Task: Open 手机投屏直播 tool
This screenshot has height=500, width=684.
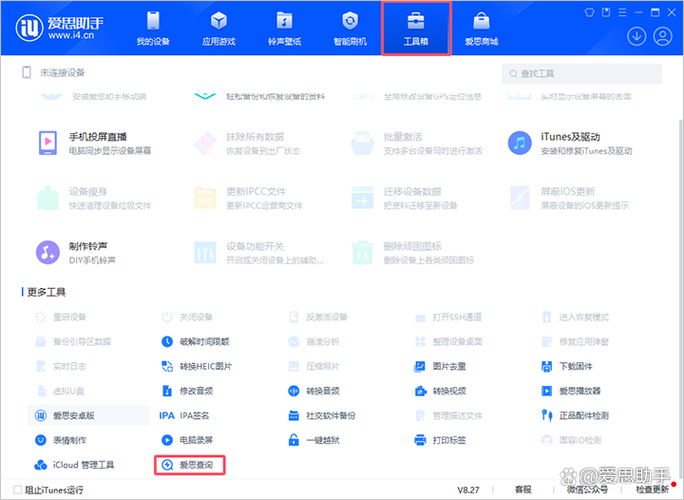Action: pyautogui.click(x=95, y=144)
